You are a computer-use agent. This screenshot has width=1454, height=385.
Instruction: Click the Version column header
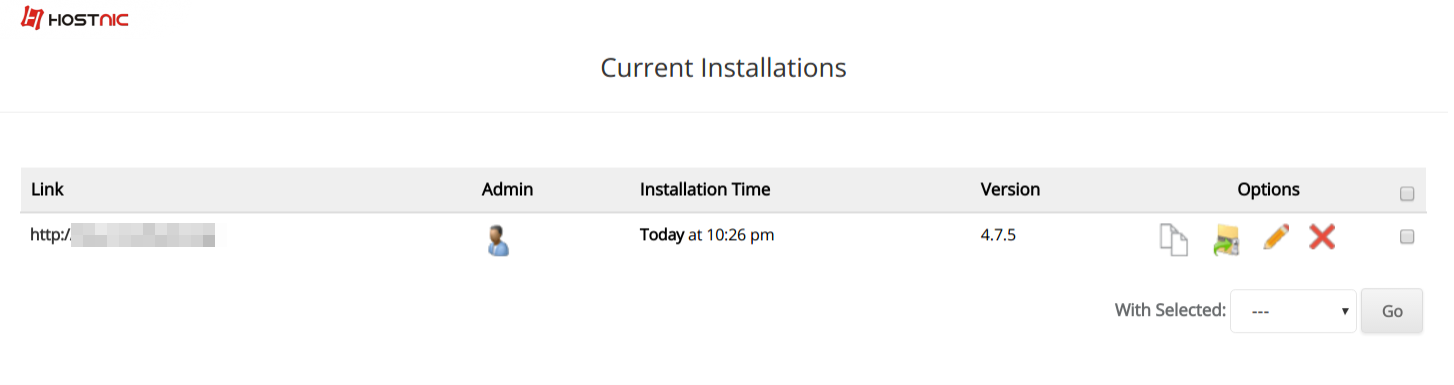tap(1010, 189)
